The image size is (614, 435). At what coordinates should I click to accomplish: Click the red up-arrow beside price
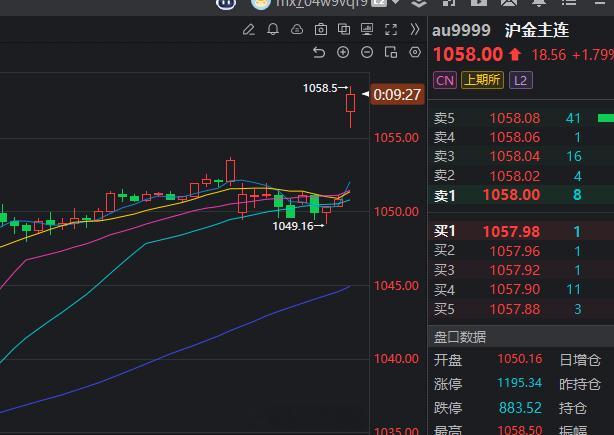515,54
